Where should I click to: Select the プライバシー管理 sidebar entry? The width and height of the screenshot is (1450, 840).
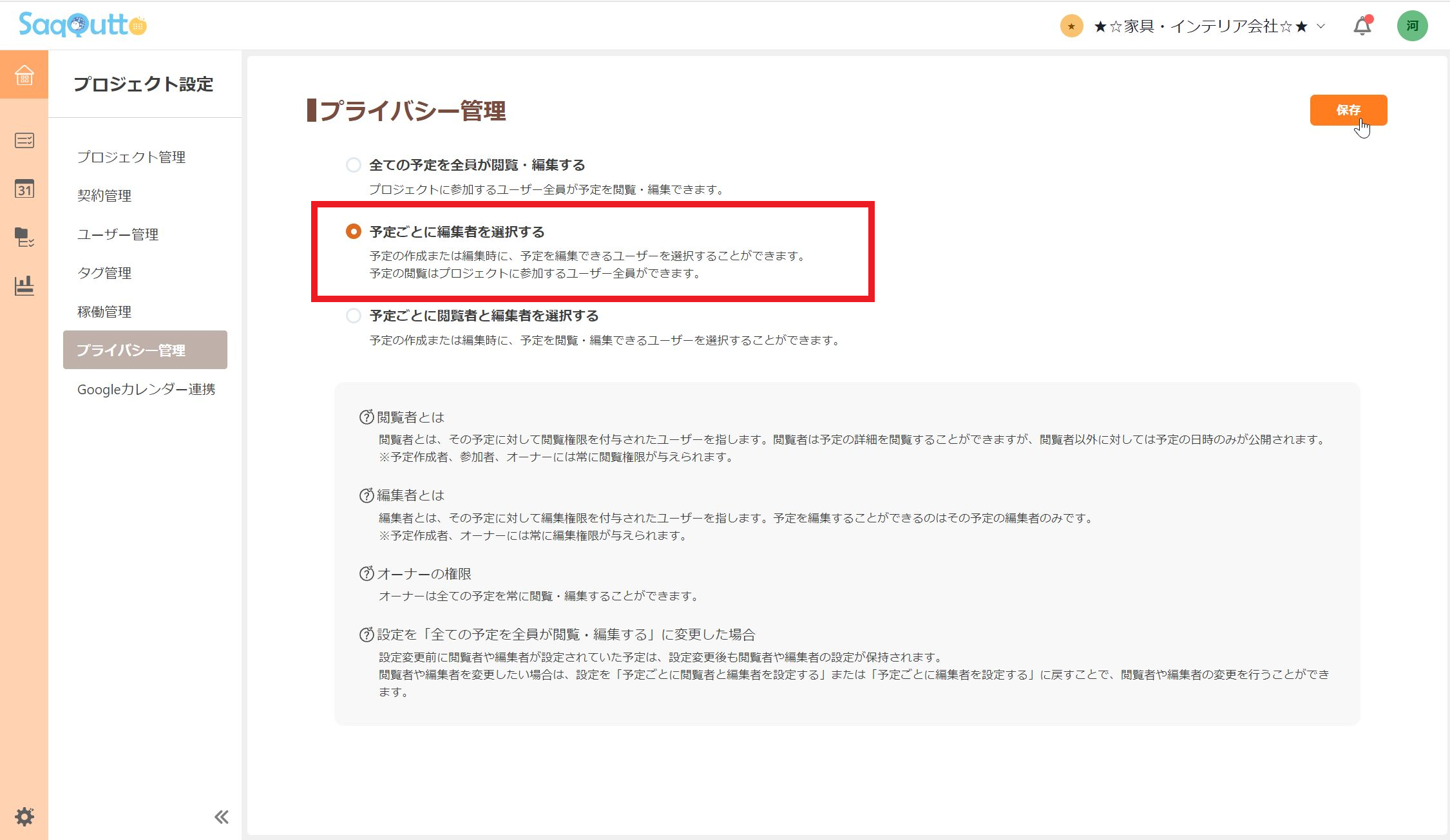(132, 350)
